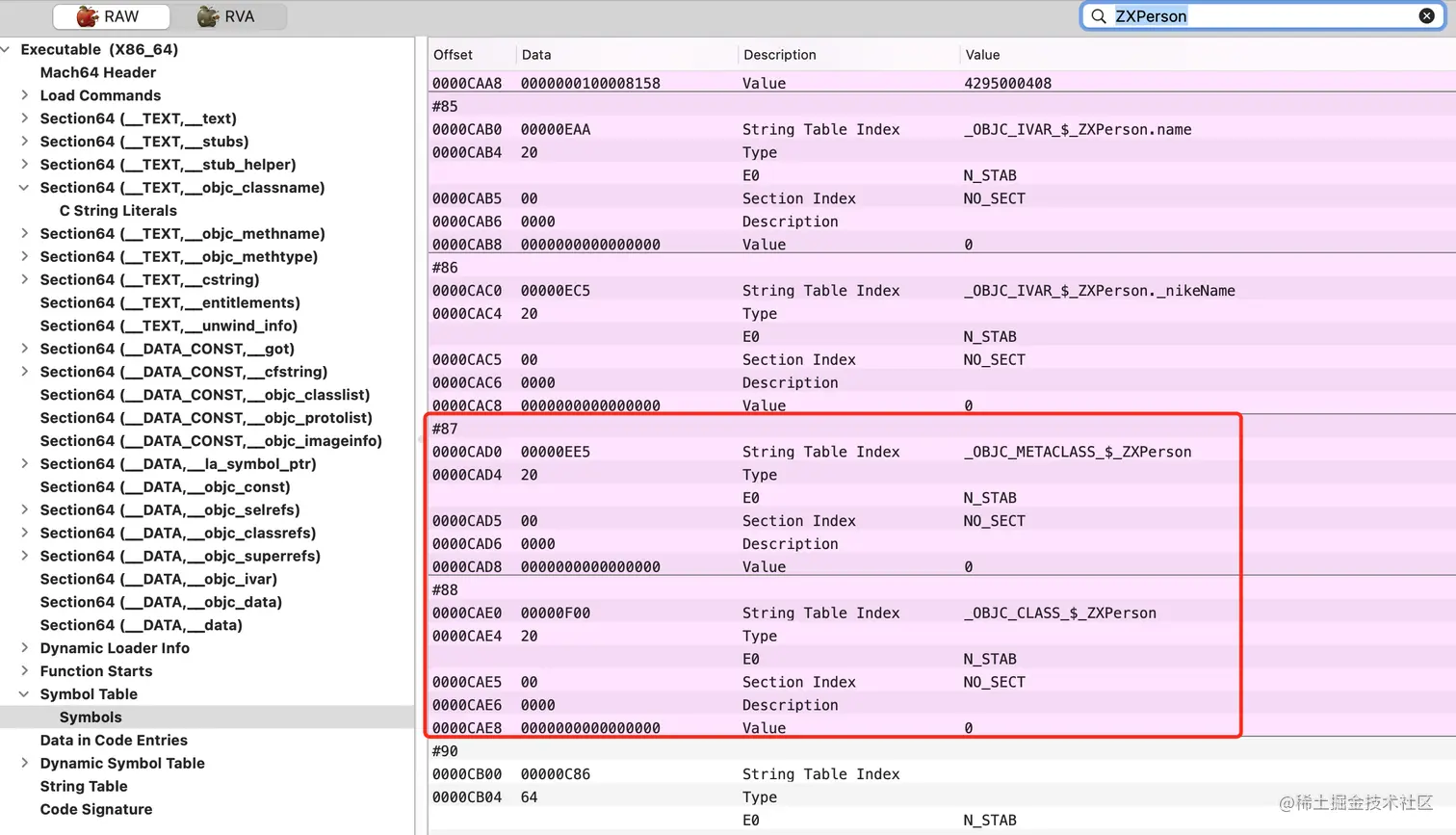
Task: Select the _OBJC_METACLASS_$_ZXPerson value
Action: point(1078,452)
